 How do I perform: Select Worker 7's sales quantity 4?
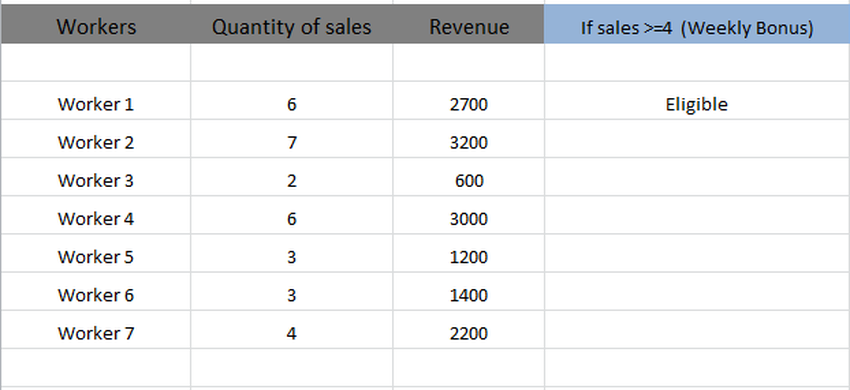click(x=292, y=329)
